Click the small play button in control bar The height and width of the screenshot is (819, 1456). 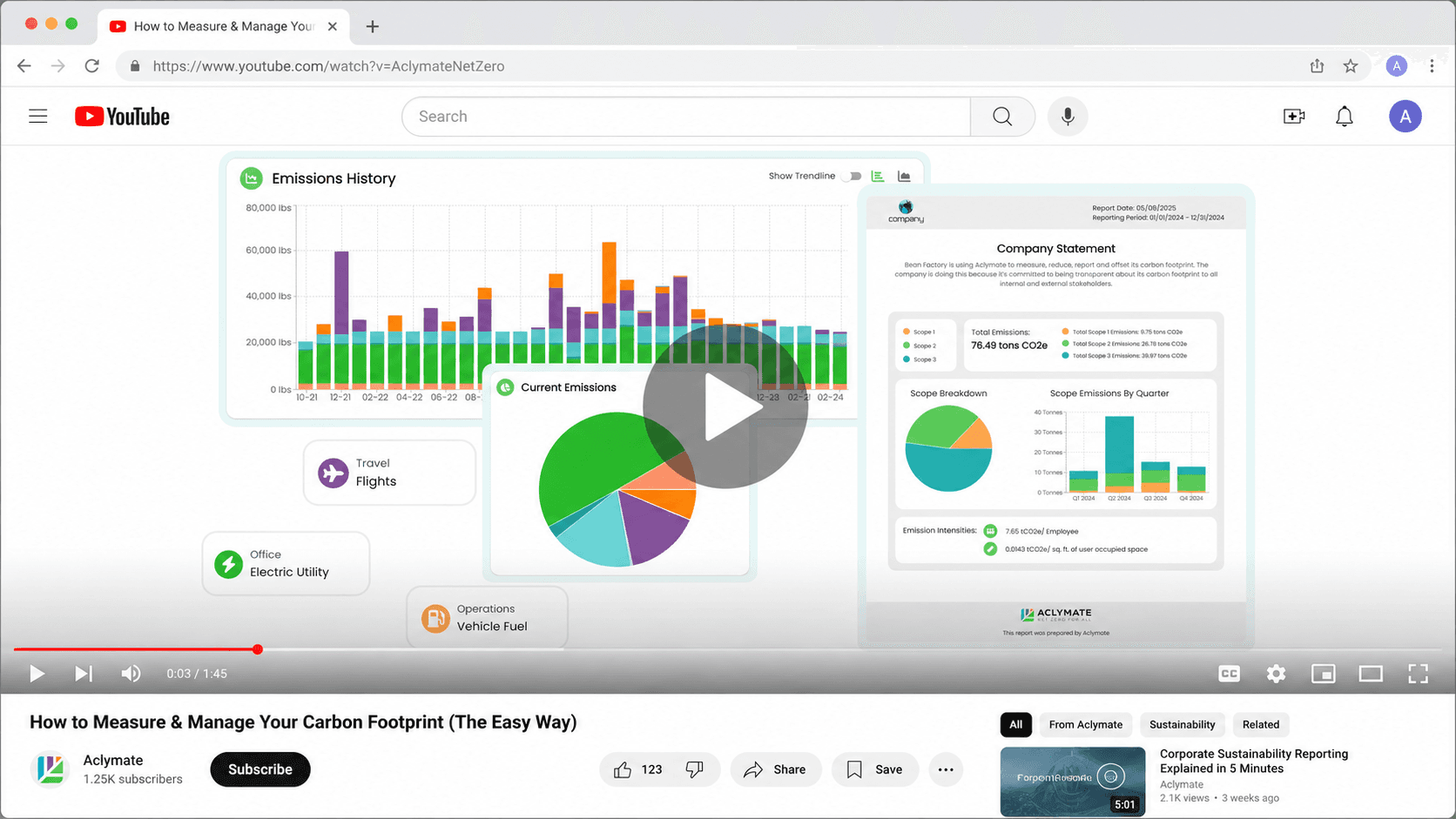37,674
